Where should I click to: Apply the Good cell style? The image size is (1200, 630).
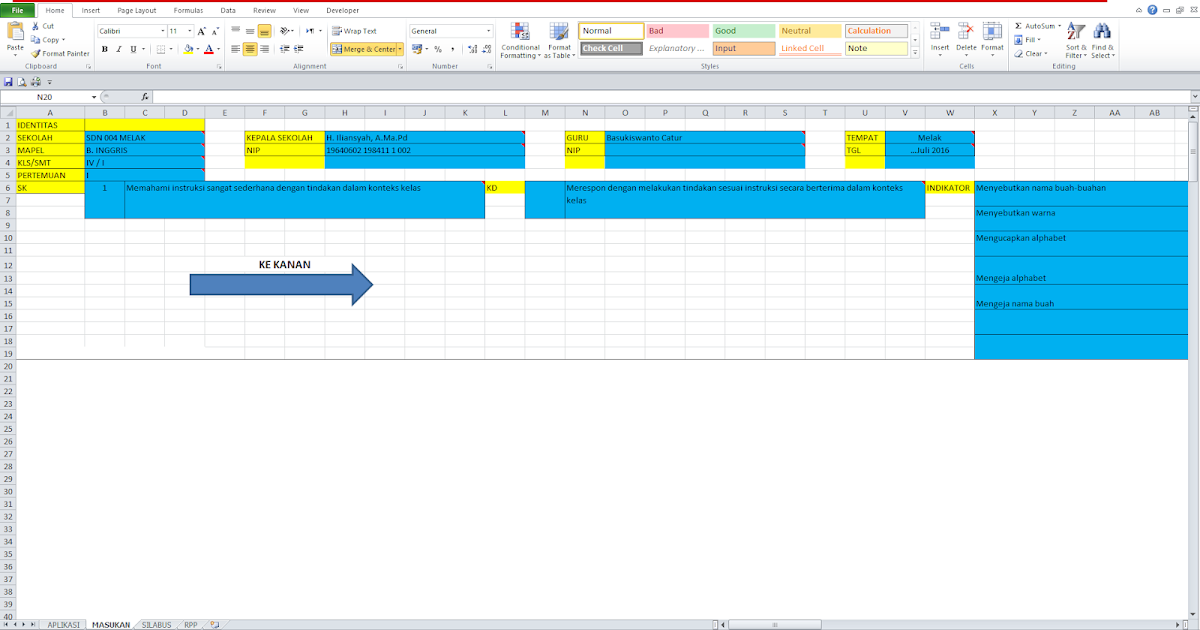pos(742,31)
